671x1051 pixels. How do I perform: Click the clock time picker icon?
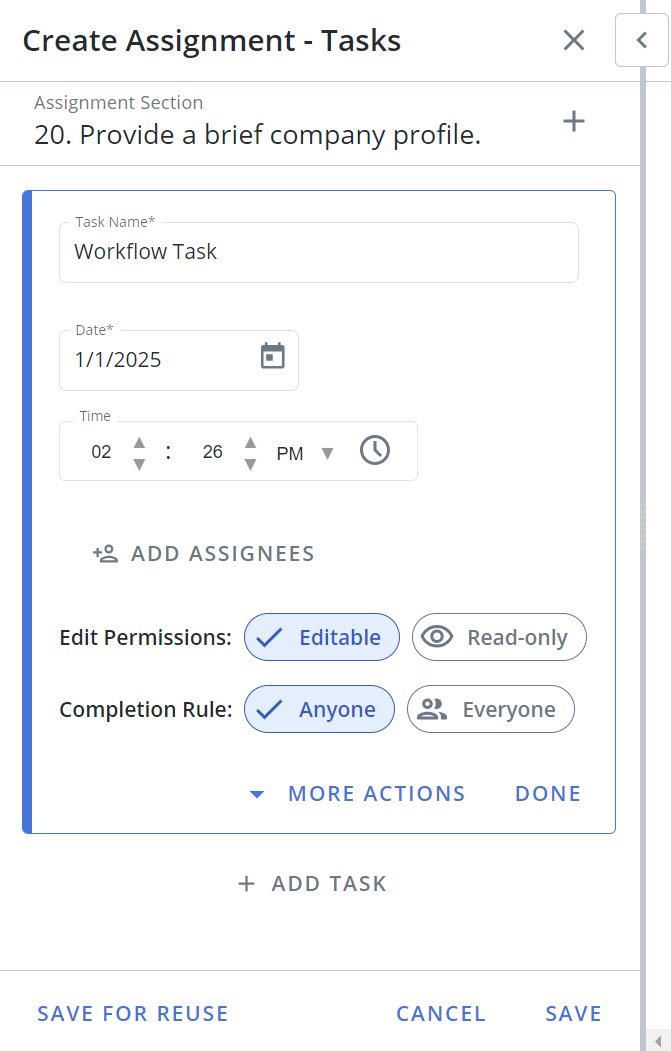pos(375,450)
